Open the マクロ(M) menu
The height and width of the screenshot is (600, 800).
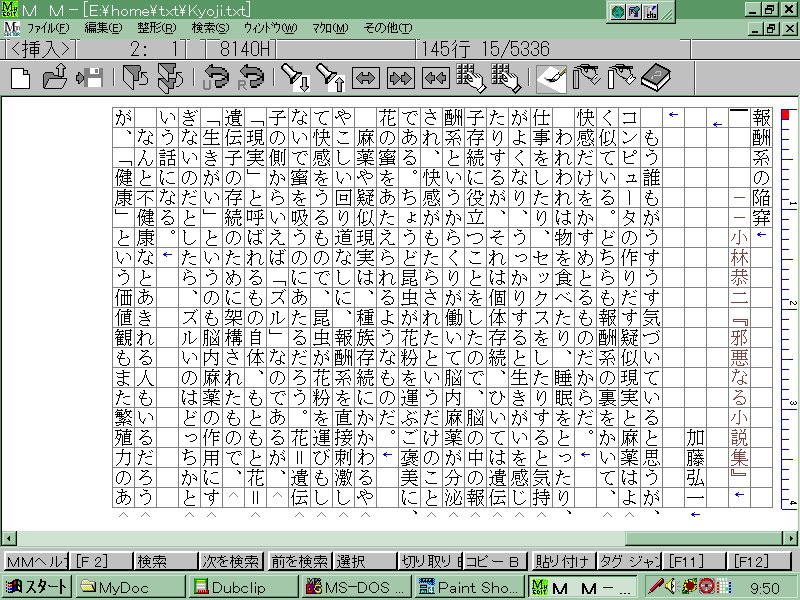330,28
